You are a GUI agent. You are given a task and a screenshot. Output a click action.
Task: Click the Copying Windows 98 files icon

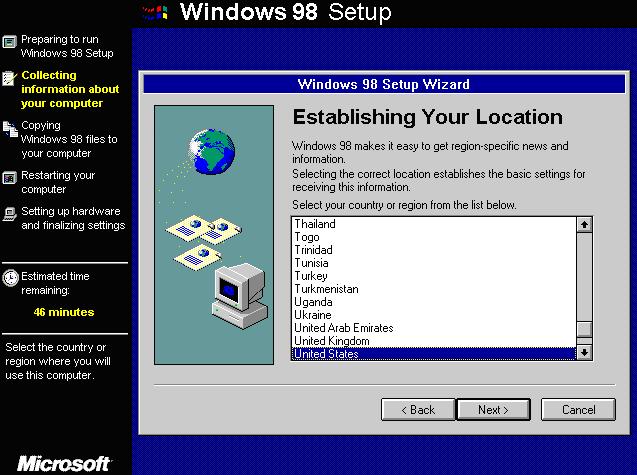point(10,129)
